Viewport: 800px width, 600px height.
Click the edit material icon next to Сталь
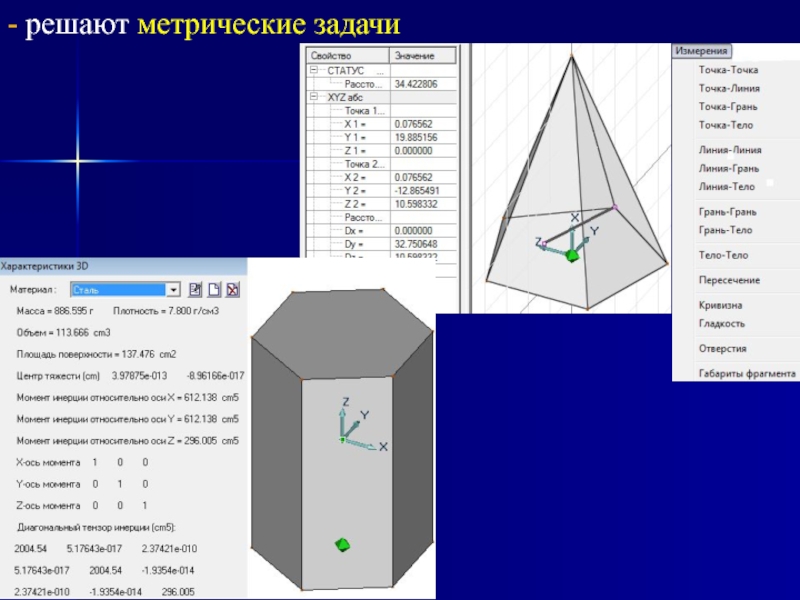coord(196,290)
